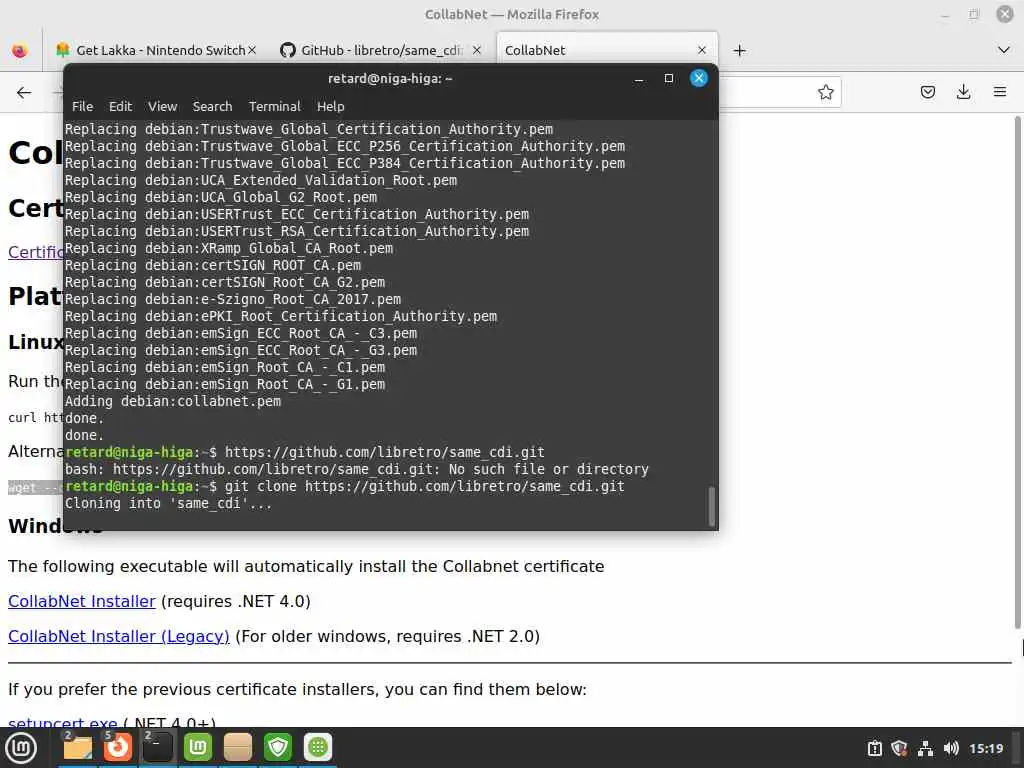Viewport: 1024px width, 768px height.
Task: Open terminal Edit menu
Action: [120, 106]
